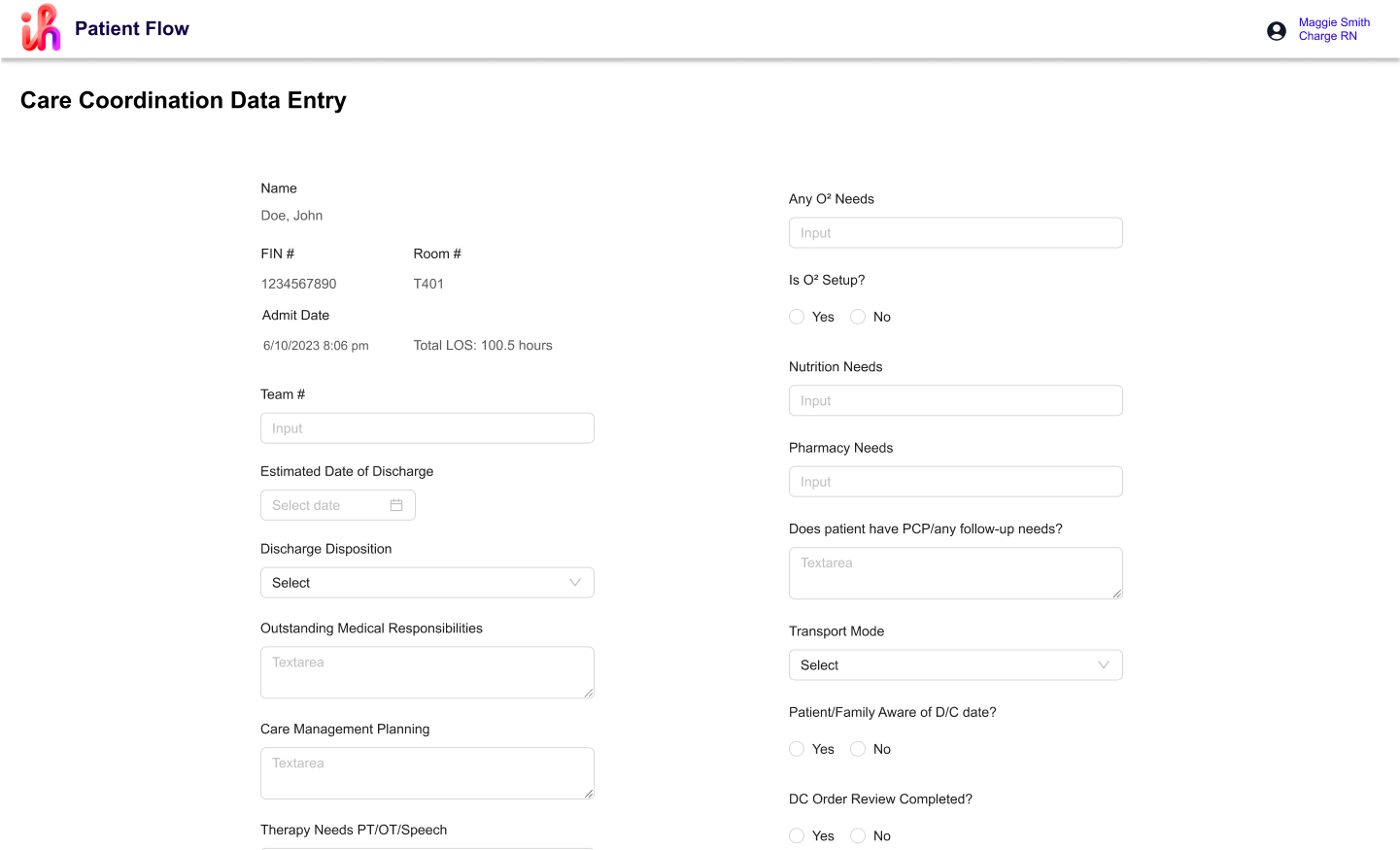
Task: Click the user account icon in the header
Action: click(1276, 30)
